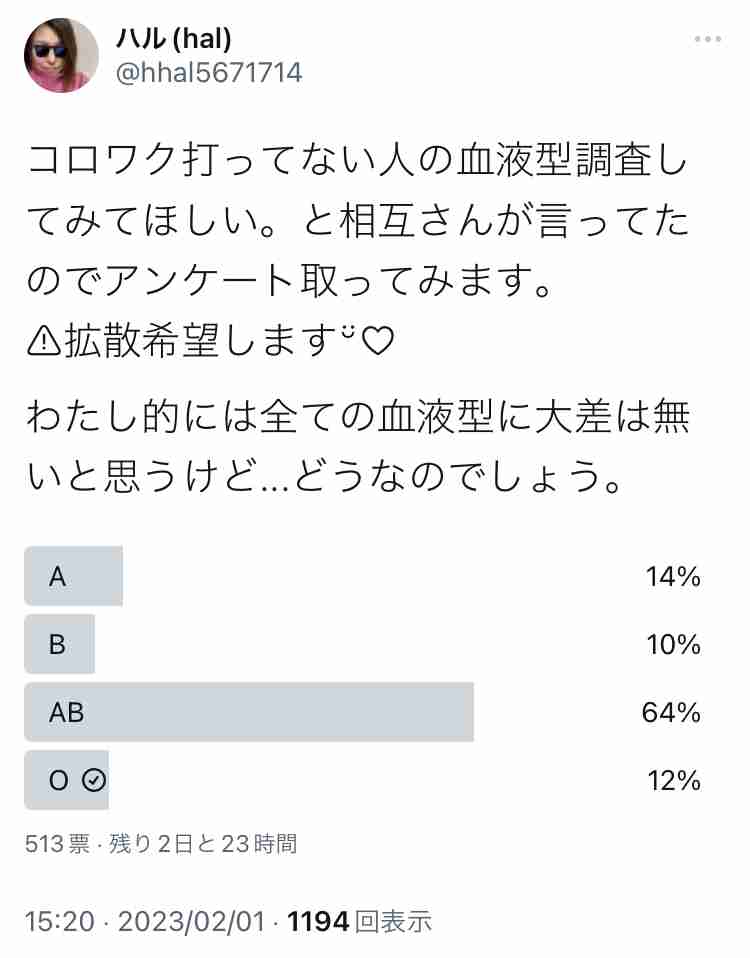
Task: Open the 2023/02/01 date link
Action: tap(191, 921)
